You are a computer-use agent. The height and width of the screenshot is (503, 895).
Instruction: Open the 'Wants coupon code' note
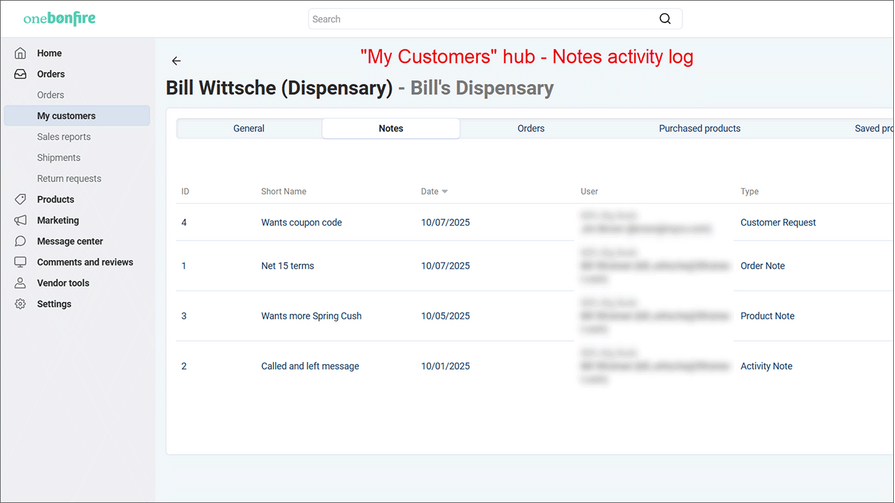[x=301, y=222]
